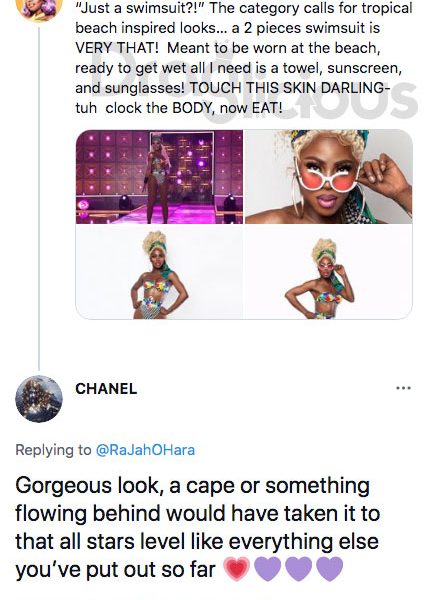This screenshot has width=427, height=600.
Task: Click the 'Just a swimsuit?!' tweet text
Action: 140,8
